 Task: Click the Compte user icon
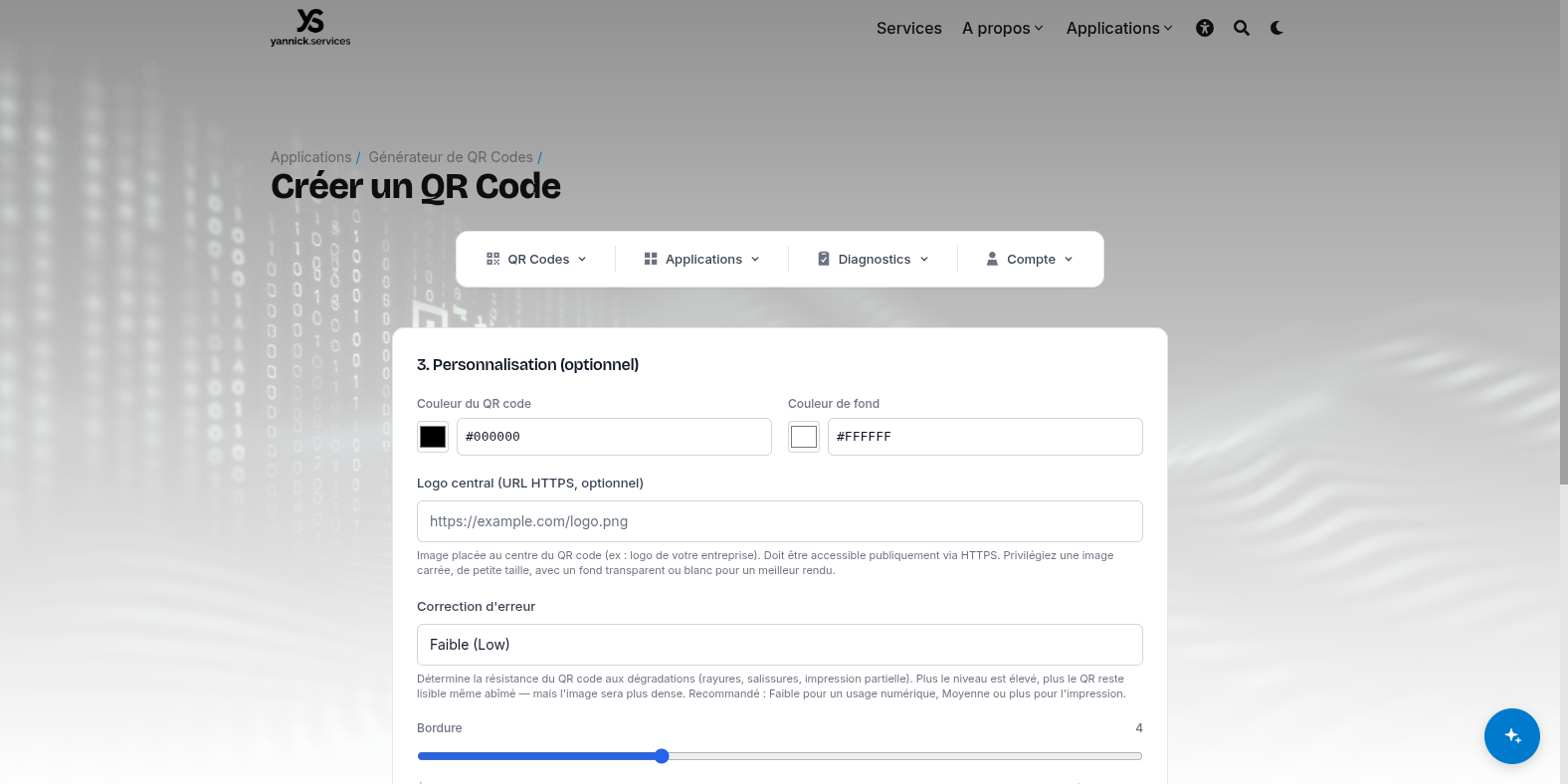992,259
